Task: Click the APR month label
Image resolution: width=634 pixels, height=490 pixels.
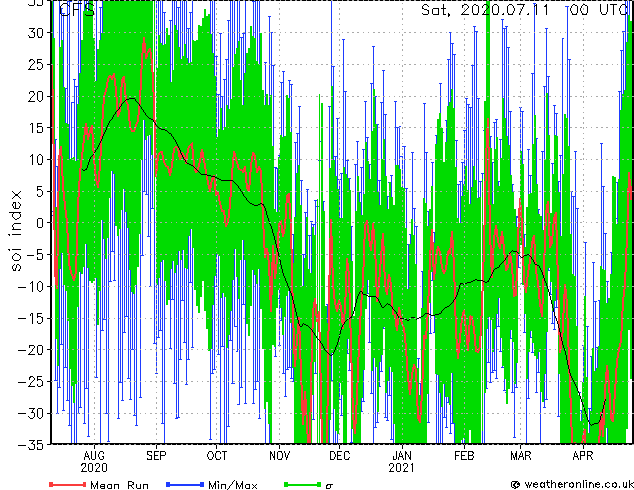Action: (x=583, y=456)
